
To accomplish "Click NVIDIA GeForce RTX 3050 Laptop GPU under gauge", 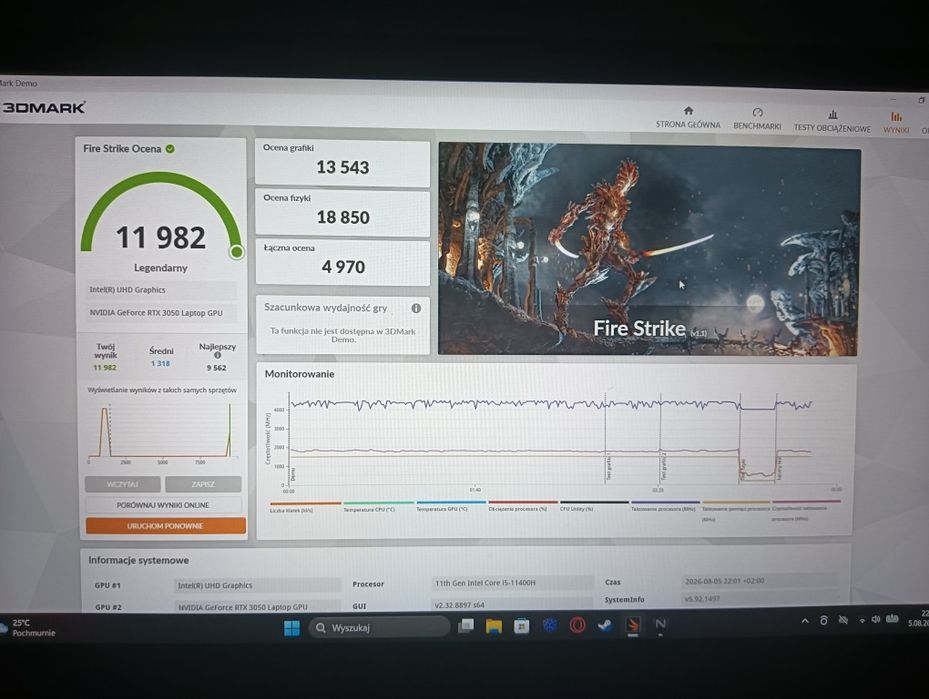I will [x=161, y=313].
